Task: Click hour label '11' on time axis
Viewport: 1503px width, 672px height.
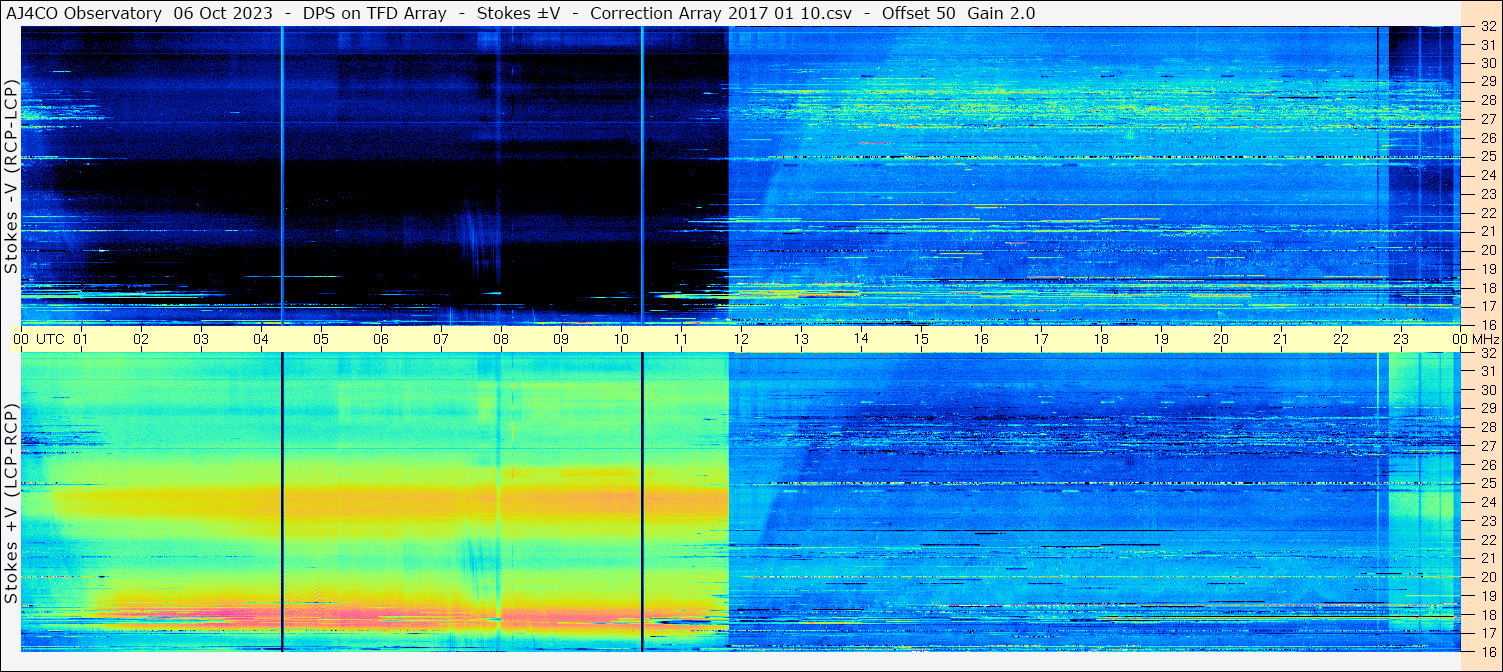Action: pos(681,339)
